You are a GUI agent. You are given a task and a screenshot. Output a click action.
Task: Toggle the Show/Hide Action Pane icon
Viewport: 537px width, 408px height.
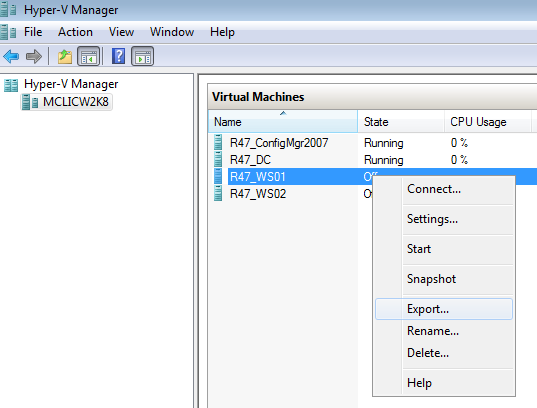142,56
